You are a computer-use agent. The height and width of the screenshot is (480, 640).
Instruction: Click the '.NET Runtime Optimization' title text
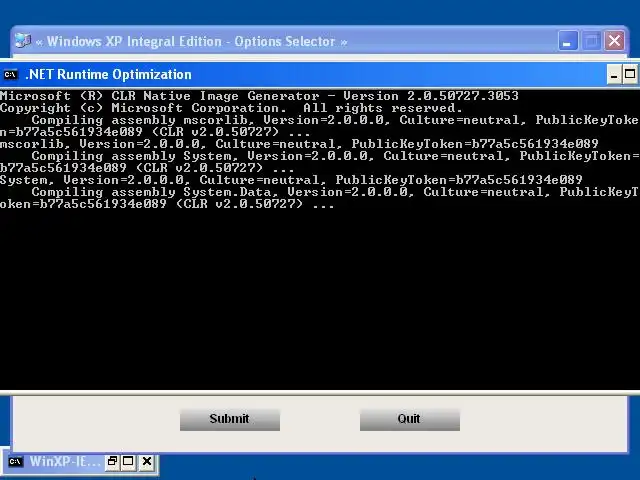(x=108, y=75)
